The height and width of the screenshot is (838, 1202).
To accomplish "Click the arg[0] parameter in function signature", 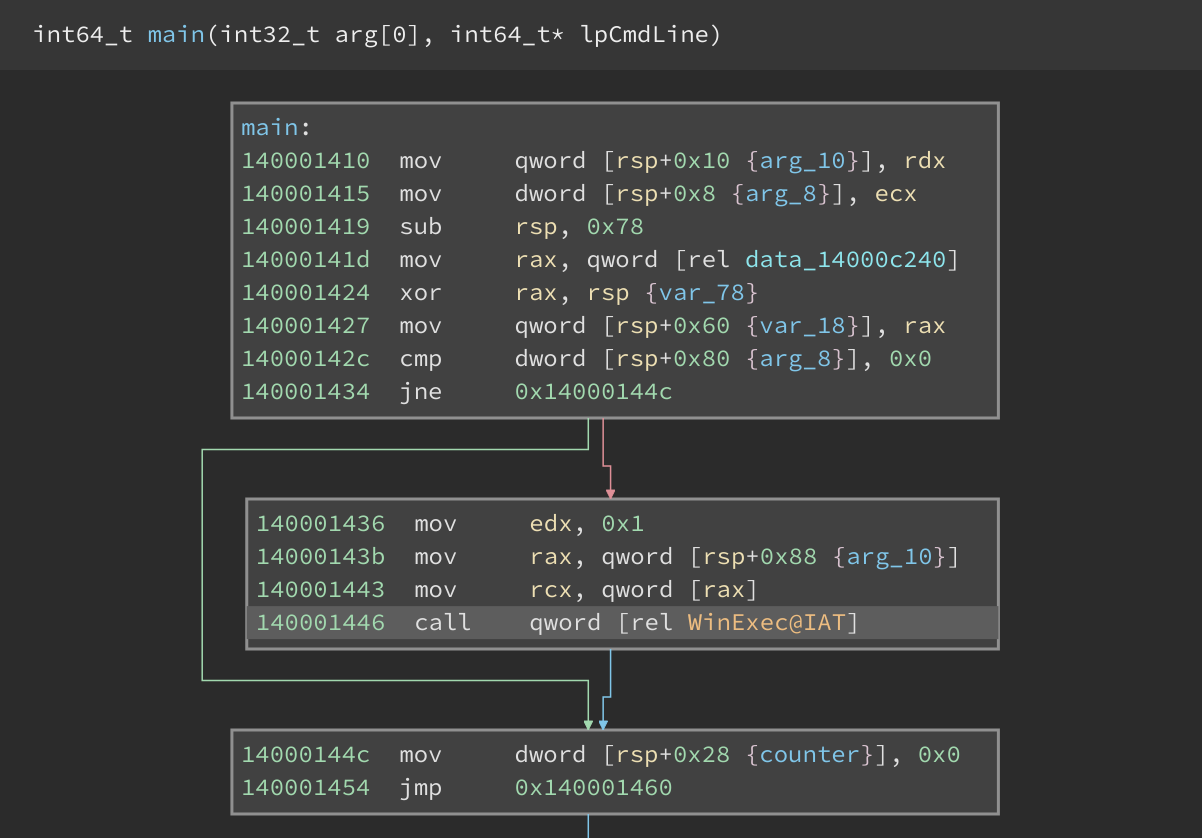I will coord(377,35).
